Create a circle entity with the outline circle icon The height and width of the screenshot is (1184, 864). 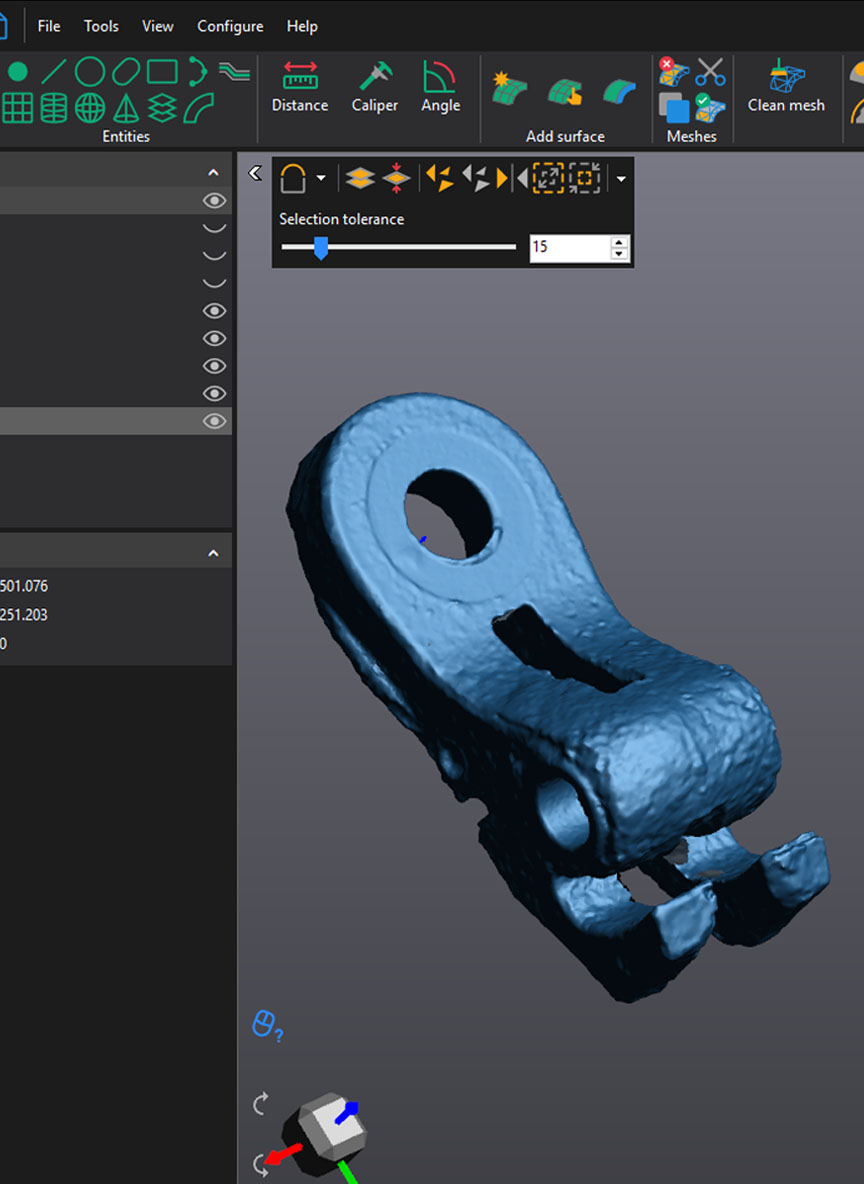point(90,72)
